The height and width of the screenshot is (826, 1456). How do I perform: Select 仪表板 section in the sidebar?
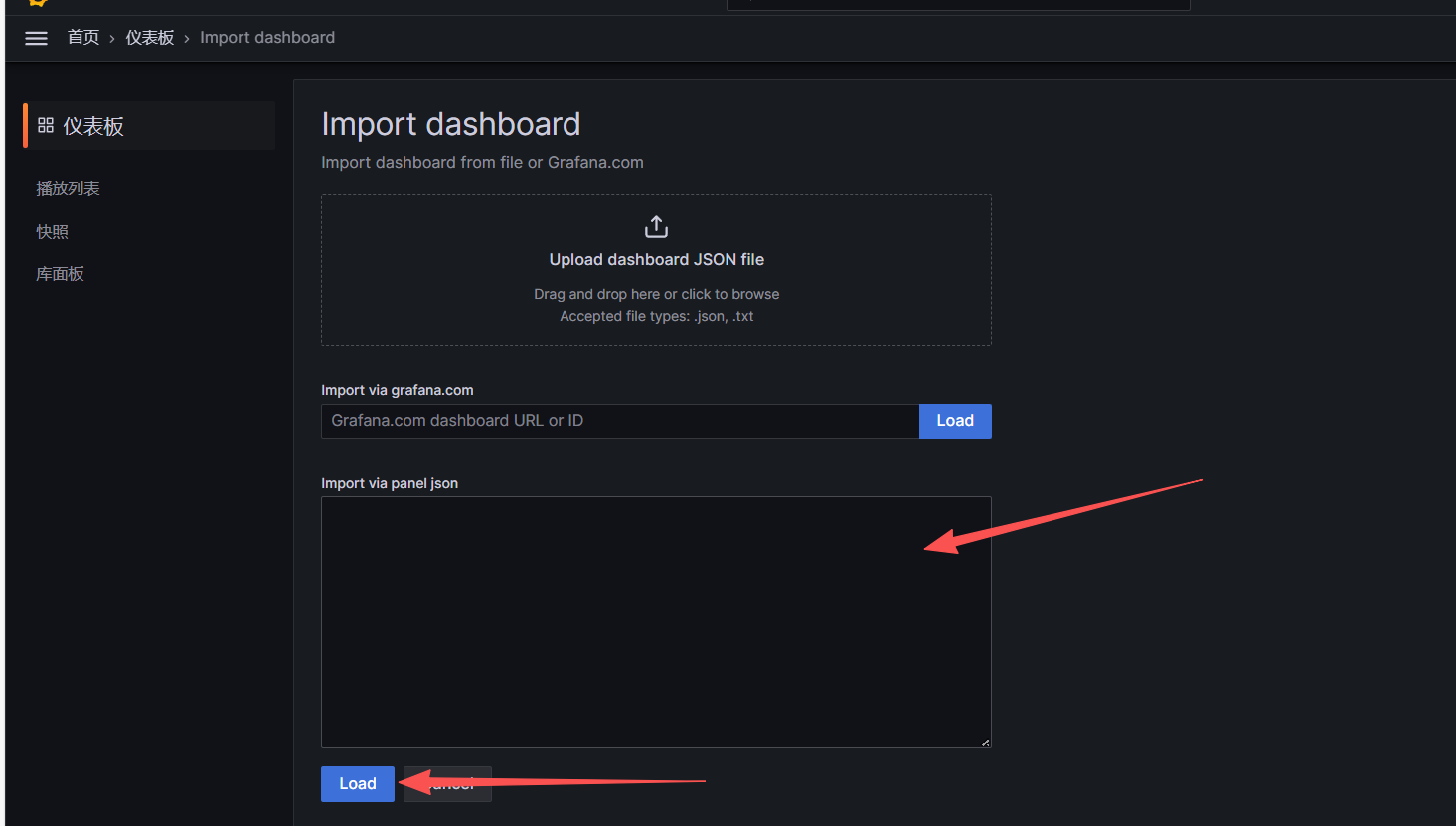pyautogui.click(x=93, y=126)
